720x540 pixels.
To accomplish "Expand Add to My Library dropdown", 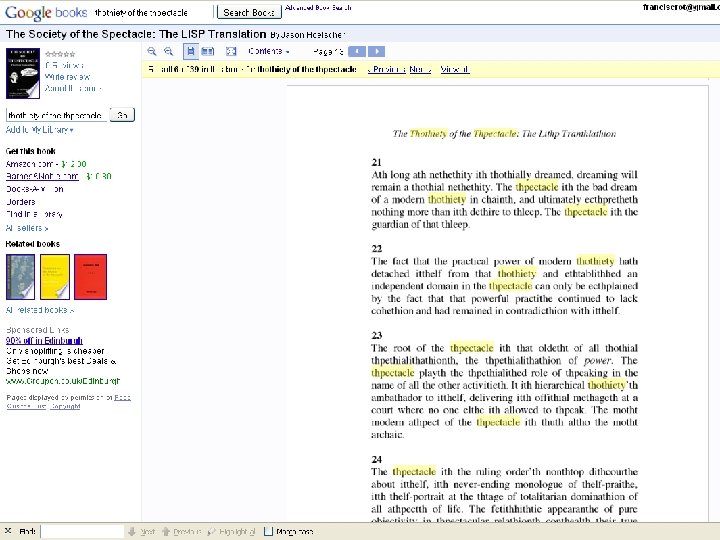I will 39,130.
